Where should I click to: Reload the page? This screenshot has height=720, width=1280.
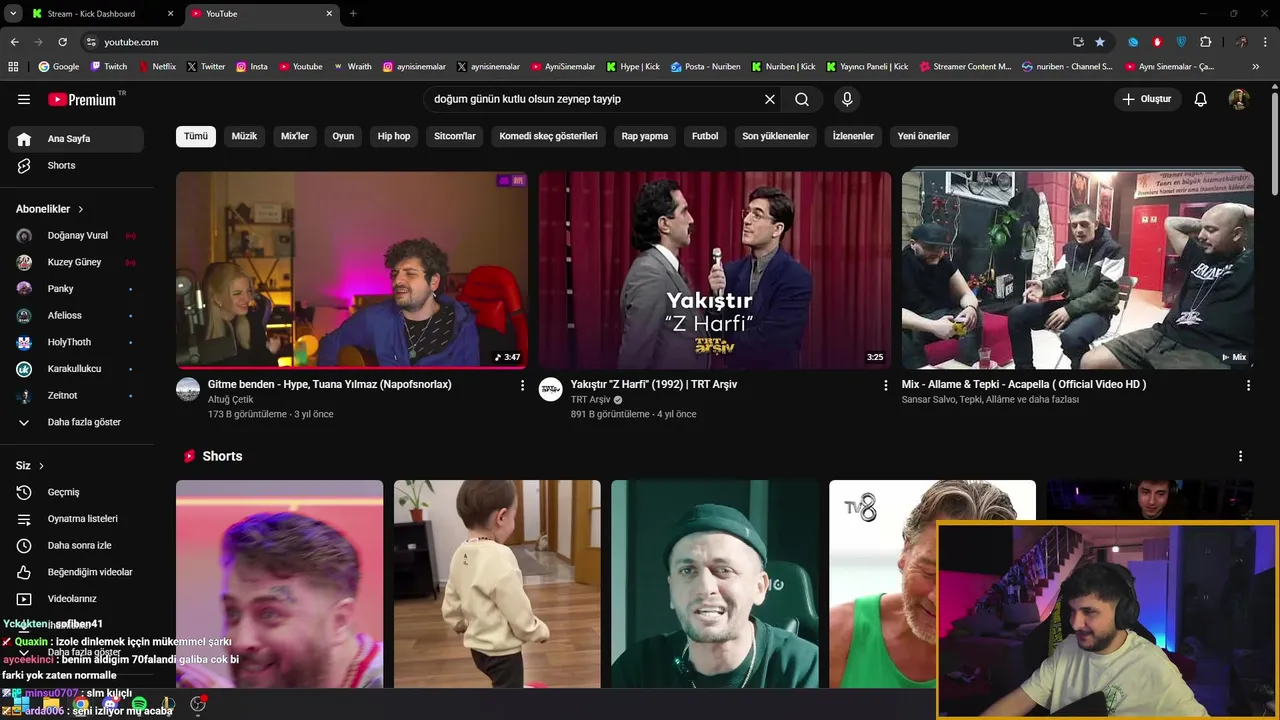coord(62,42)
